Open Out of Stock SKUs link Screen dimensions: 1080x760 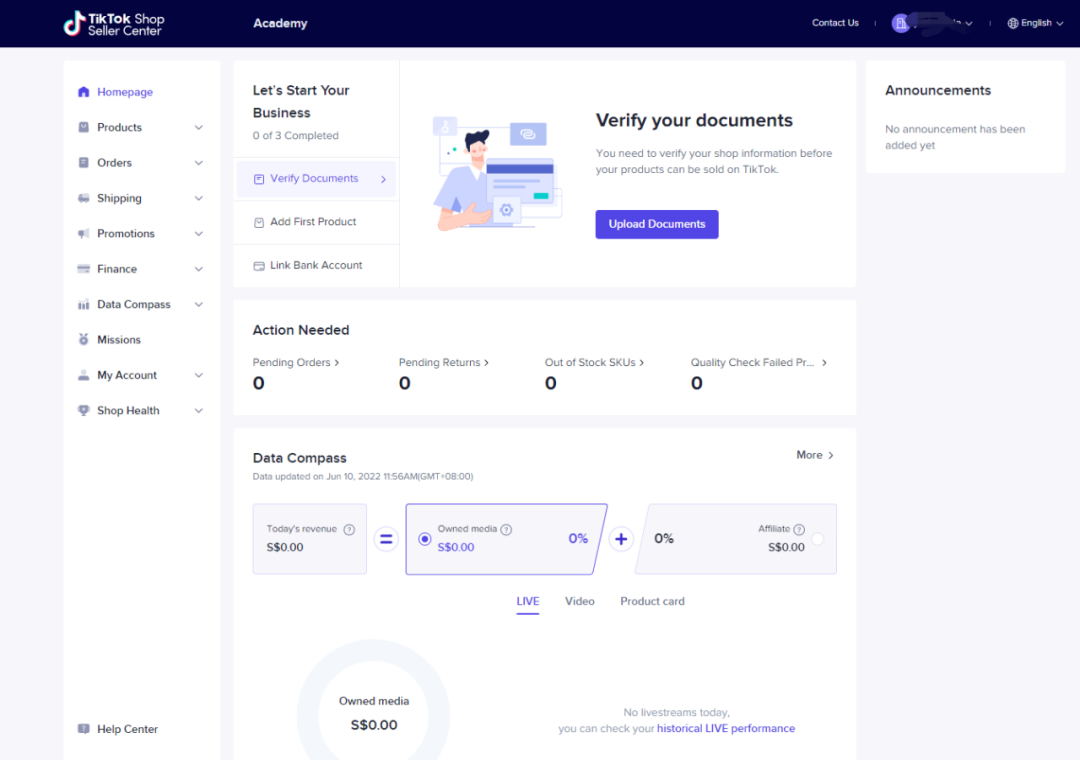pos(595,362)
